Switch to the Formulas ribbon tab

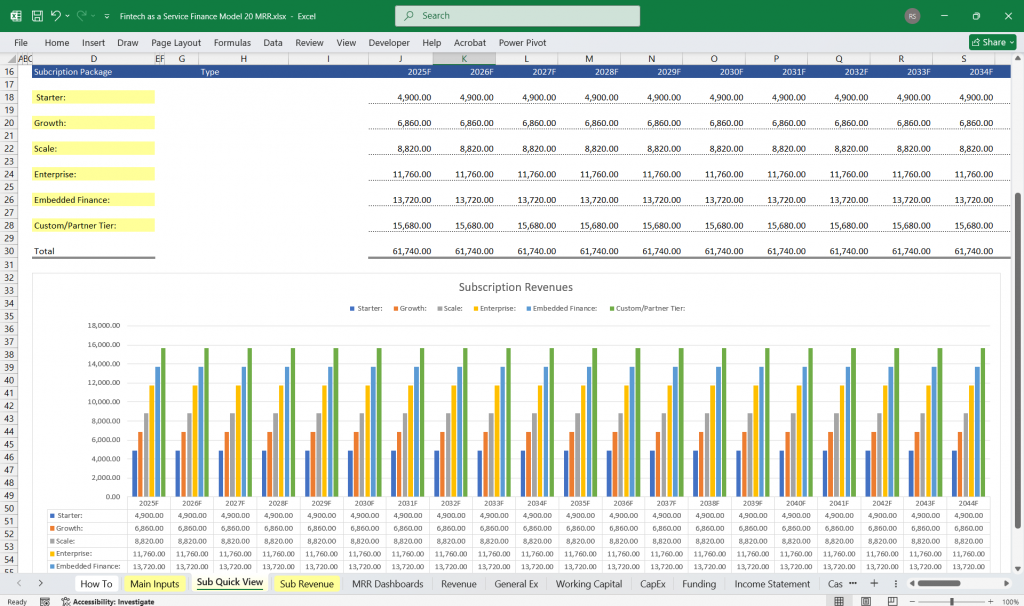(231, 42)
